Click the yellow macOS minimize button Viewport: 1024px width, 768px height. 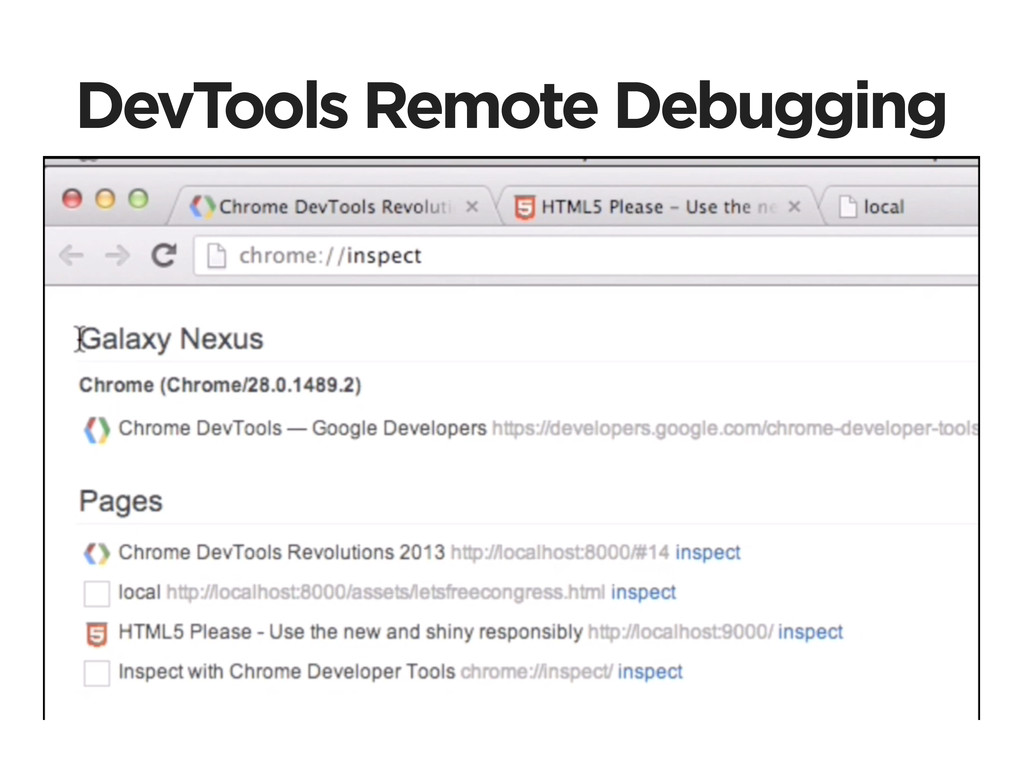(105, 199)
